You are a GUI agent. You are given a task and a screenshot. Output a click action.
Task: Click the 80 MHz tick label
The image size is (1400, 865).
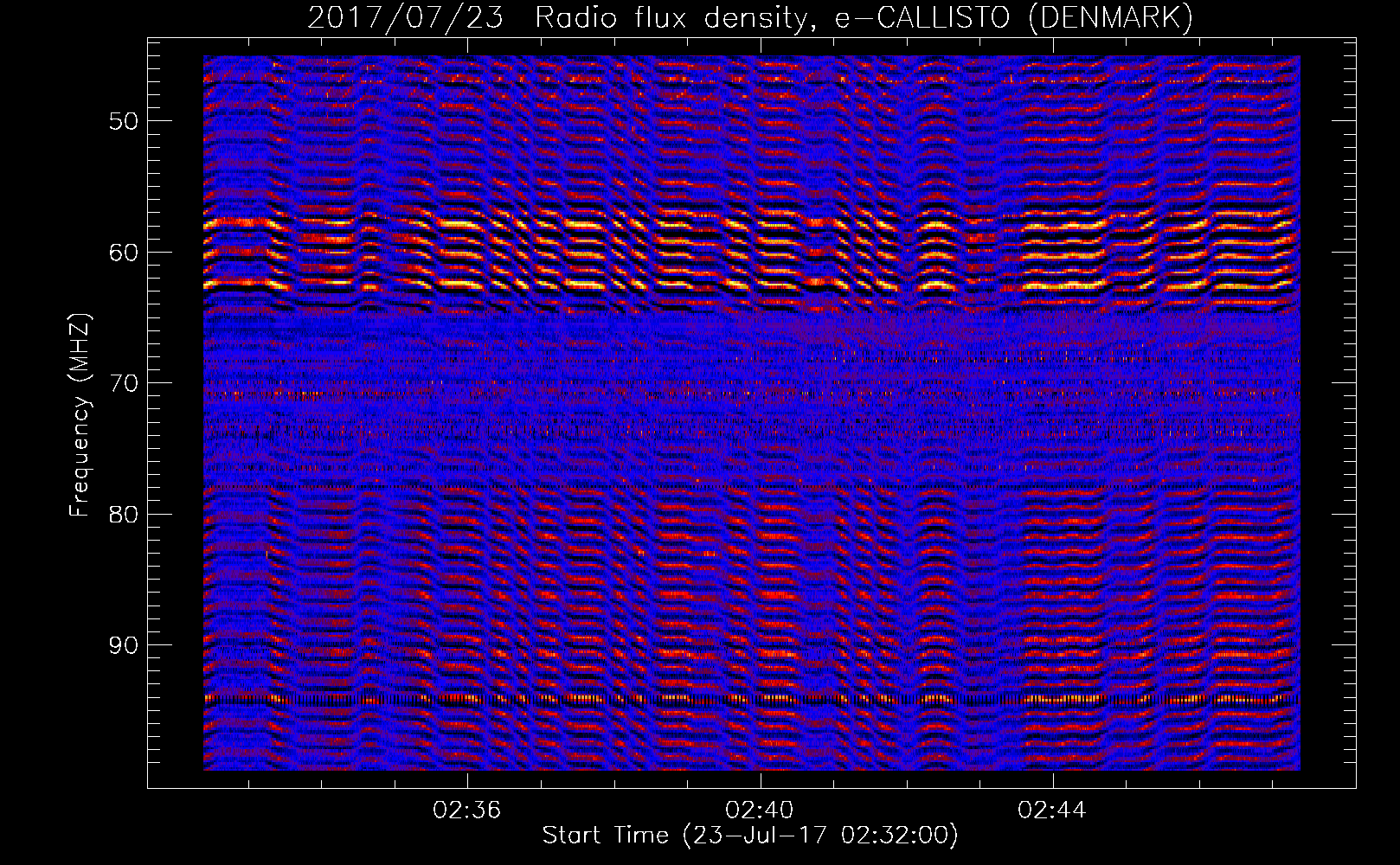124,514
